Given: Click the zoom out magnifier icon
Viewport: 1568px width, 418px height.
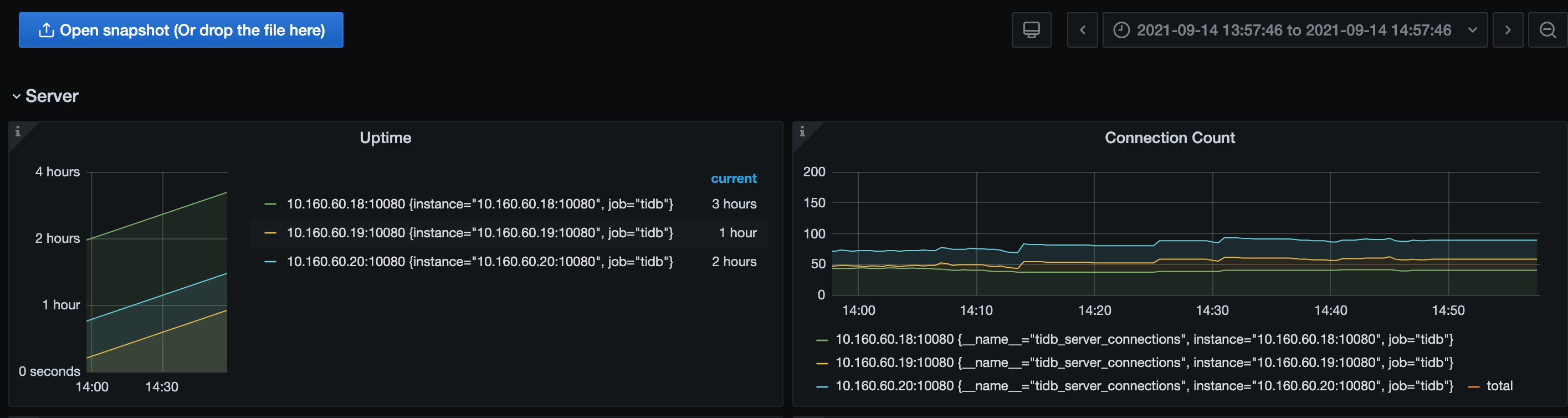Looking at the screenshot, I should point(1547,30).
